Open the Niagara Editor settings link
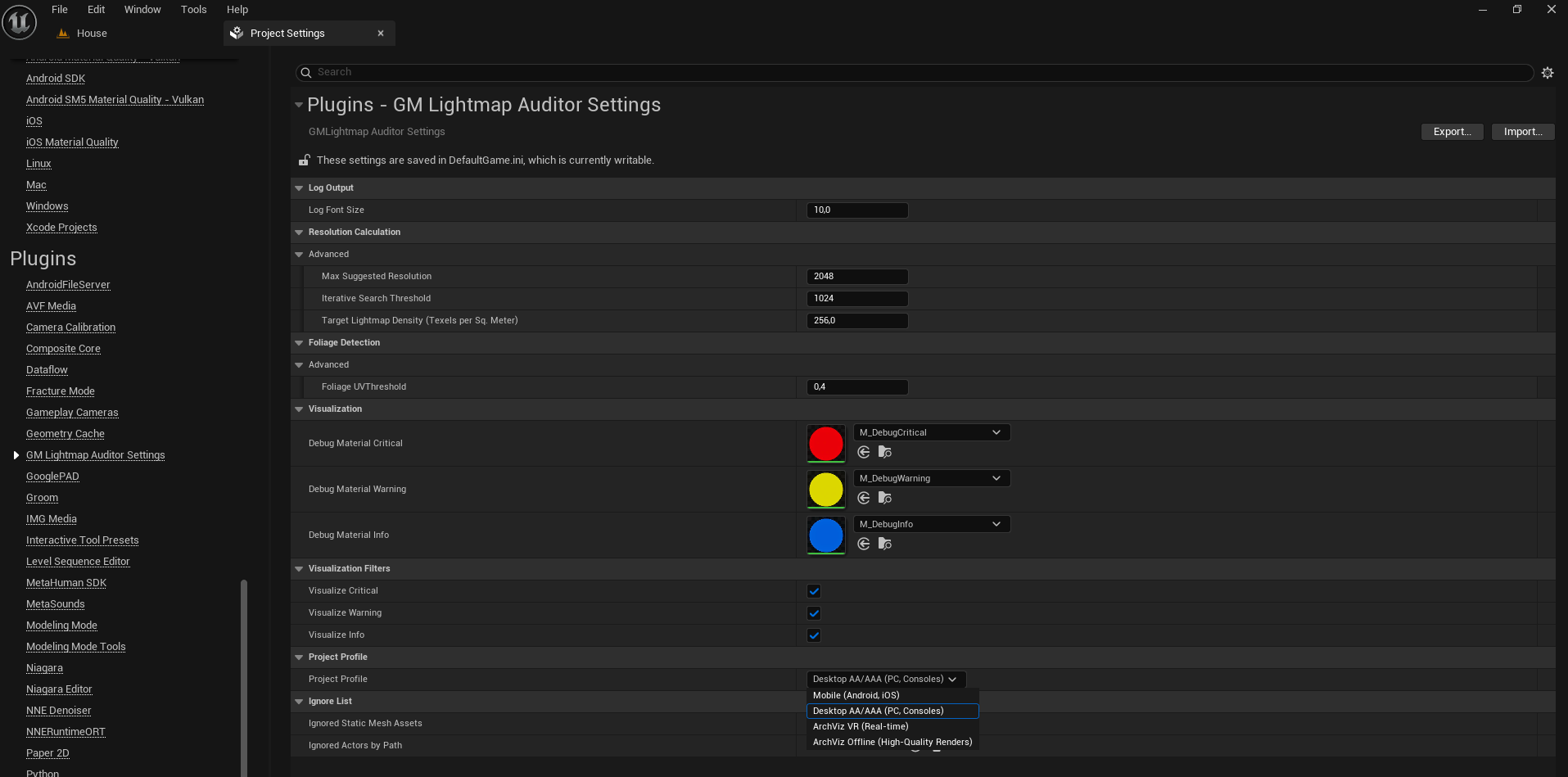Image resolution: width=1568 pixels, height=777 pixels. [59, 689]
